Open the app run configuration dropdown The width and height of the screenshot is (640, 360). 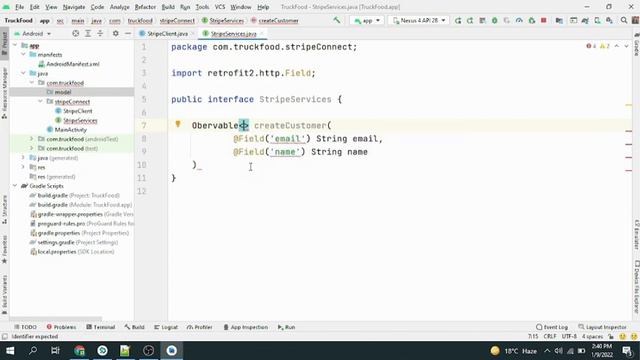(367, 20)
